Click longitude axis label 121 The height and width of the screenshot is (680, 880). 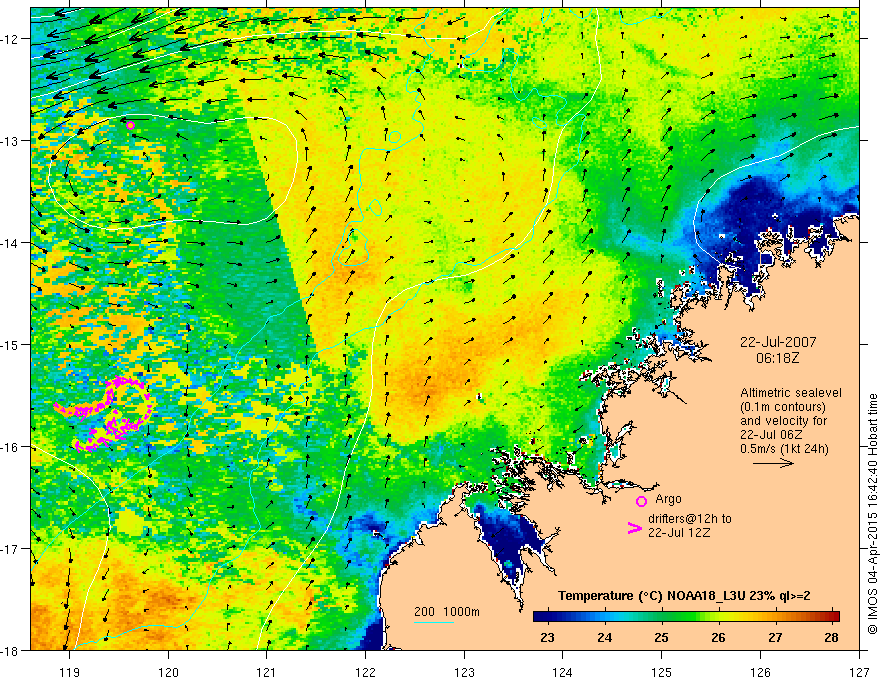tap(267, 672)
